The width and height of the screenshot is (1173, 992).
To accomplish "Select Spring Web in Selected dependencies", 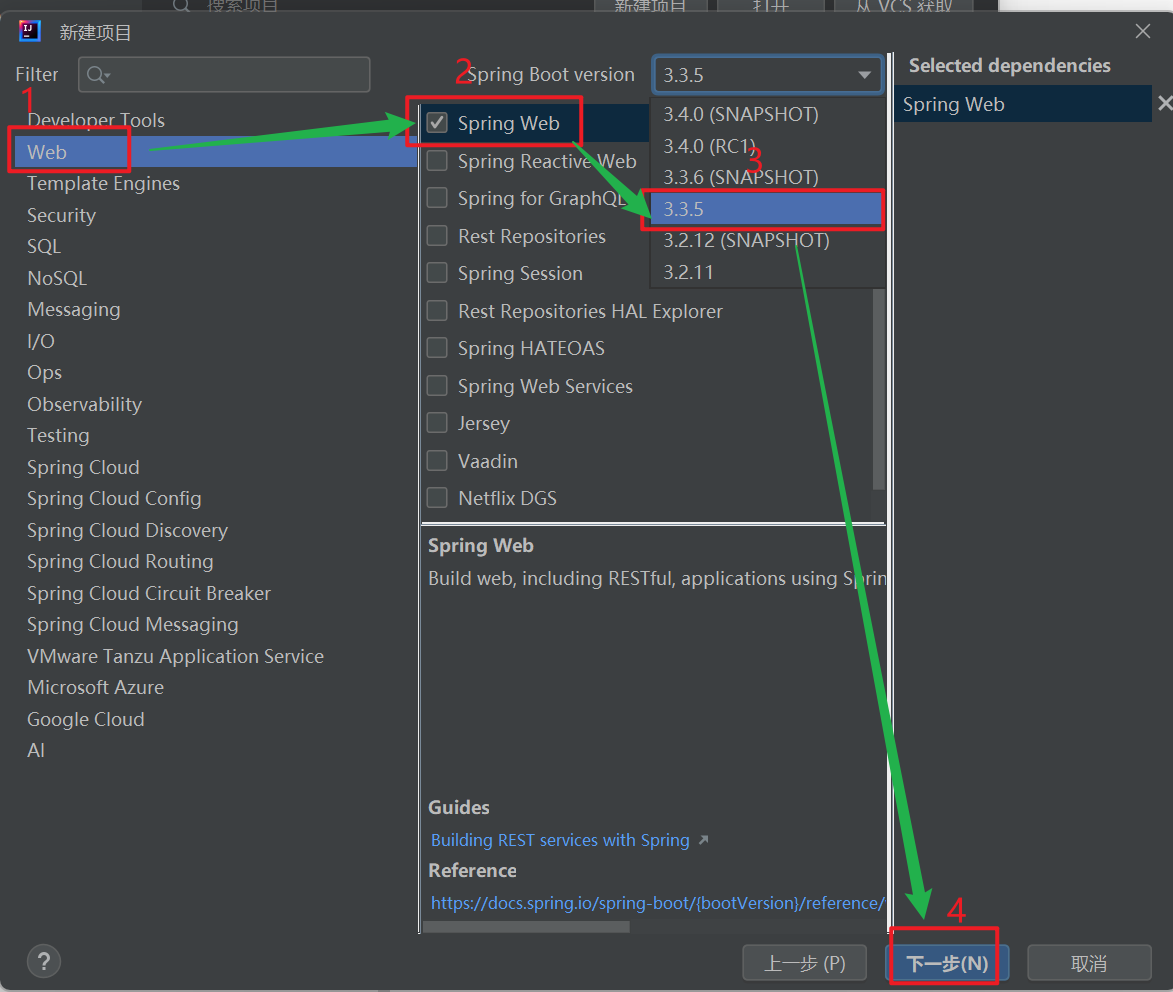I will [x=1022, y=104].
